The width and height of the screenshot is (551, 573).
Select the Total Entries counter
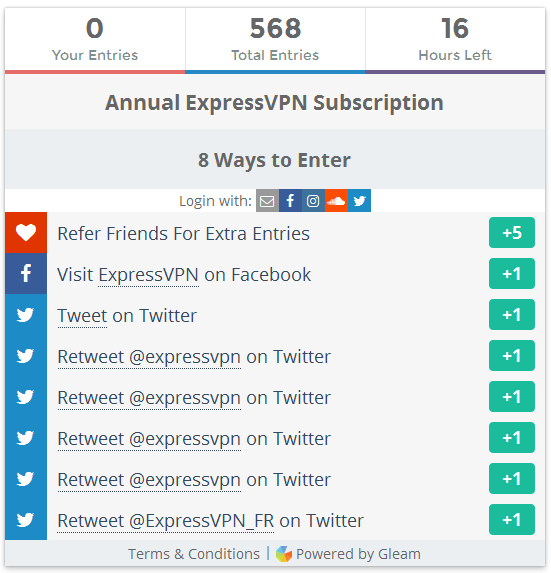pos(275,39)
